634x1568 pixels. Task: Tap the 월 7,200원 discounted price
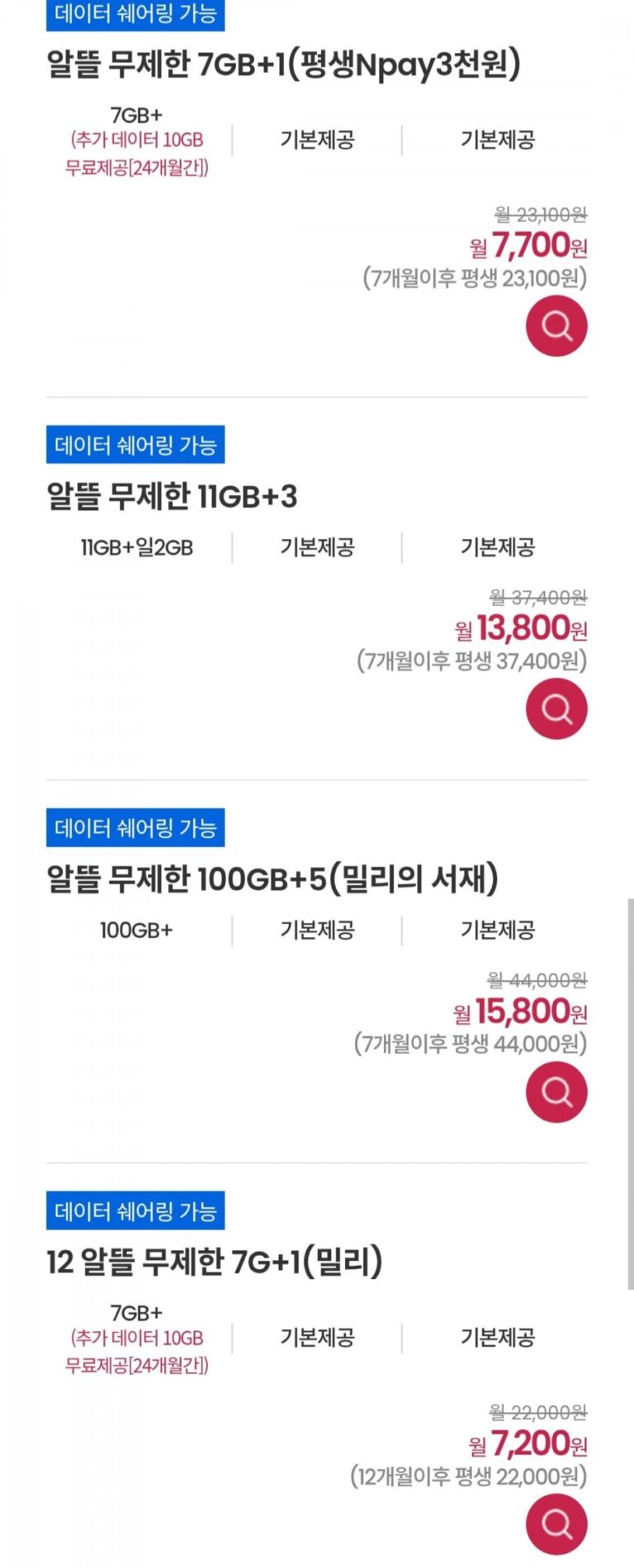click(528, 1444)
